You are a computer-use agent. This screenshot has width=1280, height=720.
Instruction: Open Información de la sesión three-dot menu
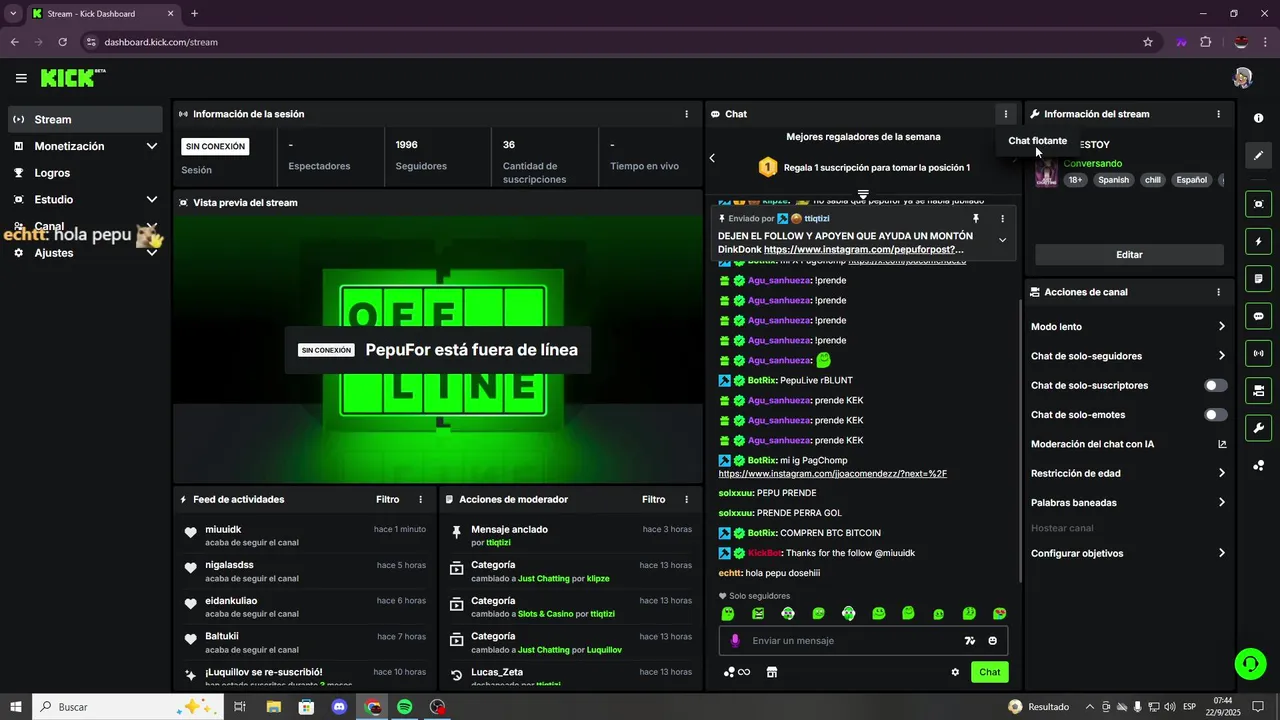coord(686,114)
